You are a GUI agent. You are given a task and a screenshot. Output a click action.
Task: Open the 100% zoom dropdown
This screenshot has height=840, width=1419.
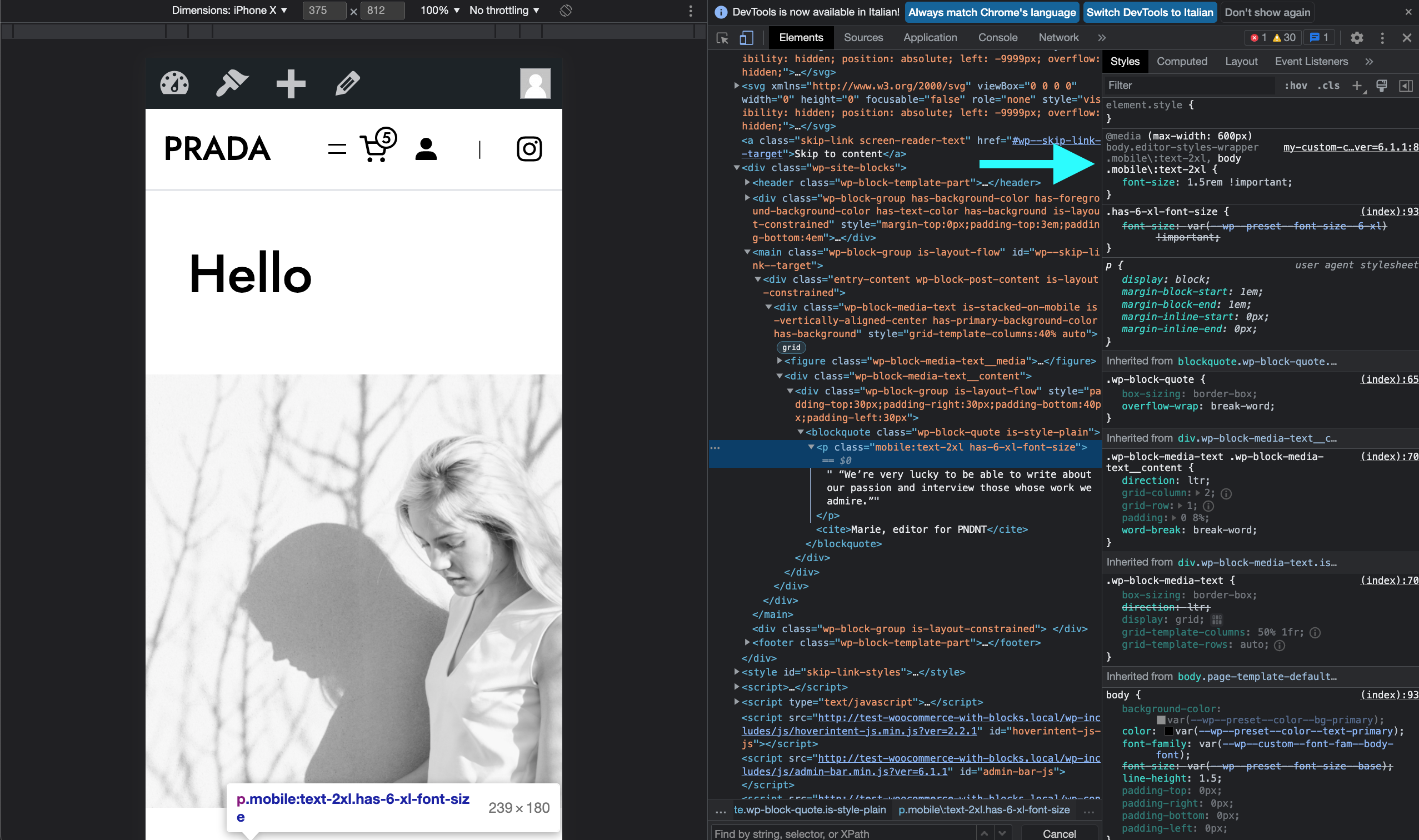pos(440,10)
